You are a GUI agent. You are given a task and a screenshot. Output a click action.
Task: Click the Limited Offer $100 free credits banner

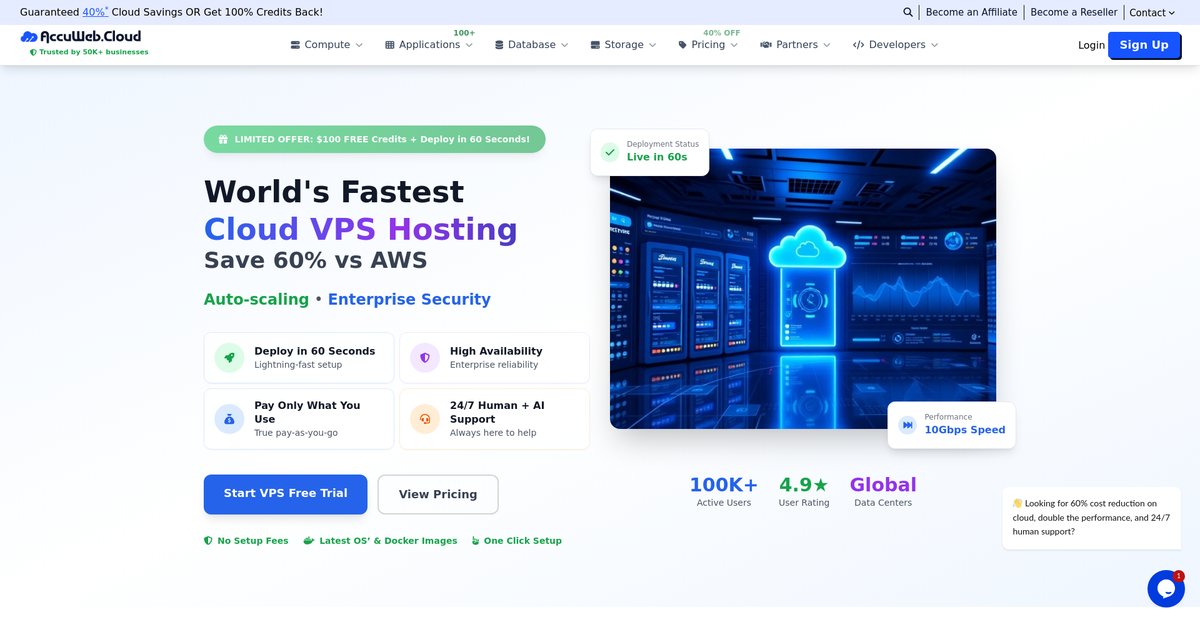point(374,139)
